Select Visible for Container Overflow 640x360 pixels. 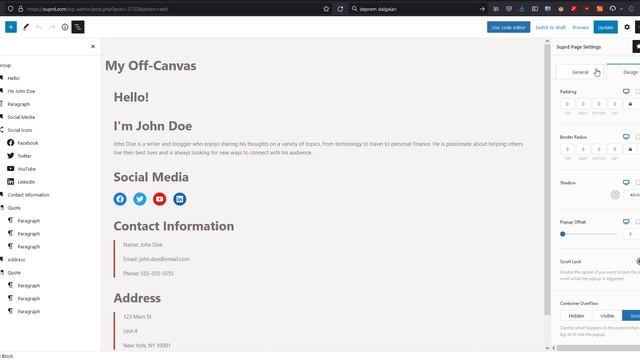pos(607,316)
